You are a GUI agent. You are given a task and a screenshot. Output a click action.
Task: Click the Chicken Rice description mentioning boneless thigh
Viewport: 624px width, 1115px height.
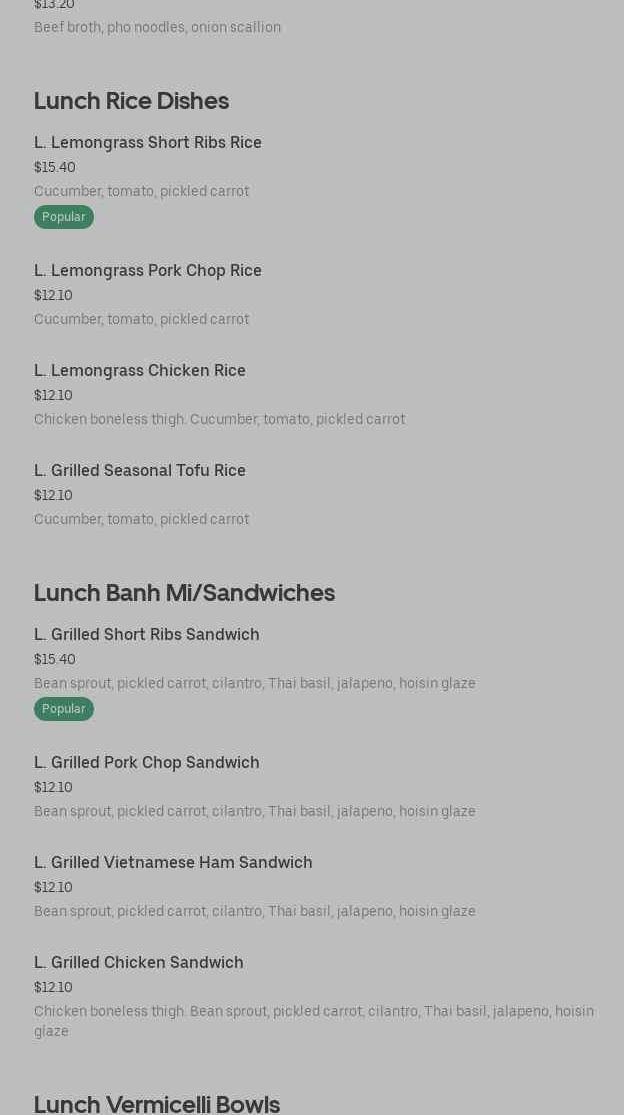click(x=219, y=419)
